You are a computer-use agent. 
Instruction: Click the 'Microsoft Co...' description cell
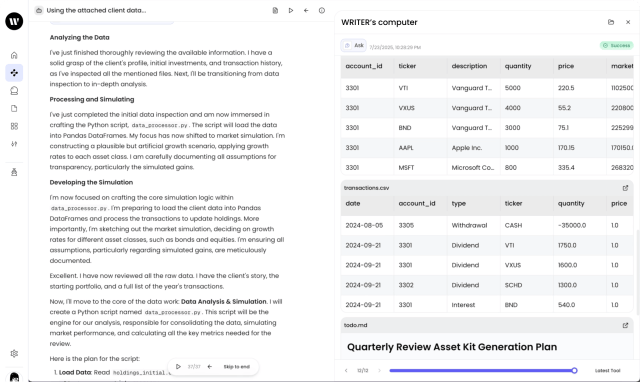[x=473, y=168]
